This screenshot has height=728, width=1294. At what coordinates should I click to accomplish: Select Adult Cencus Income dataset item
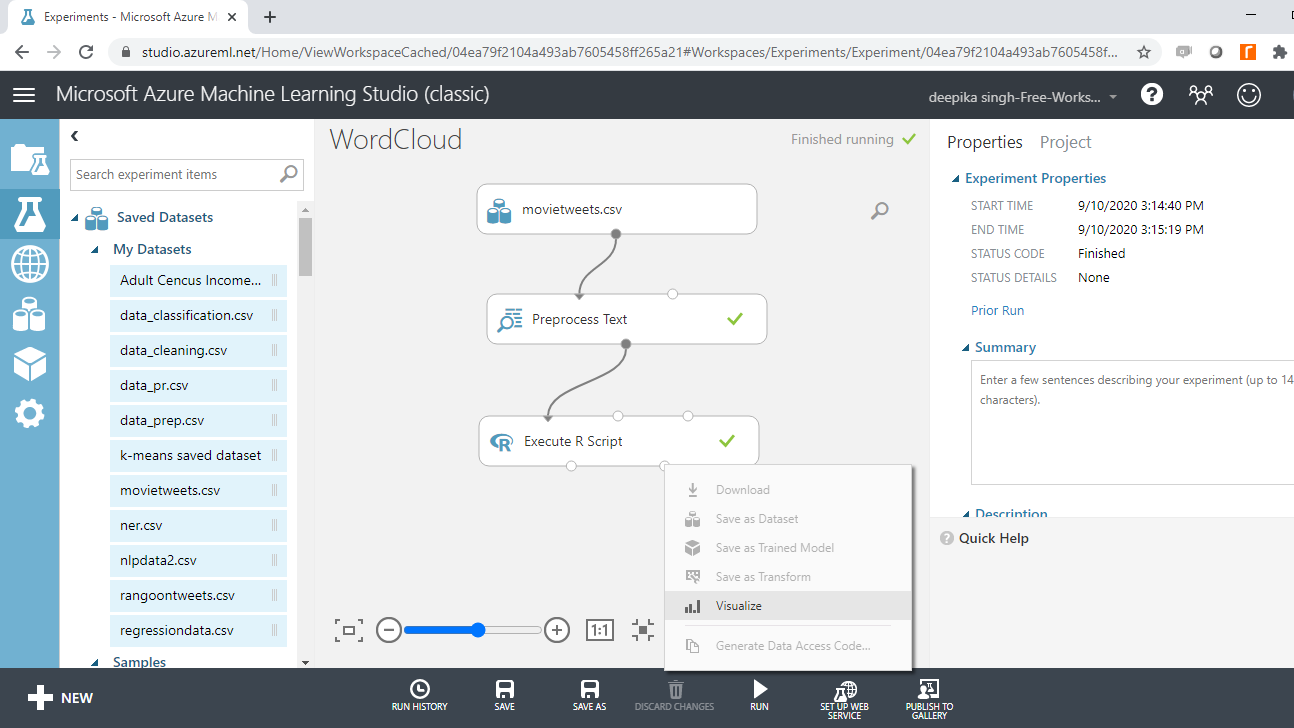point(198,281)
